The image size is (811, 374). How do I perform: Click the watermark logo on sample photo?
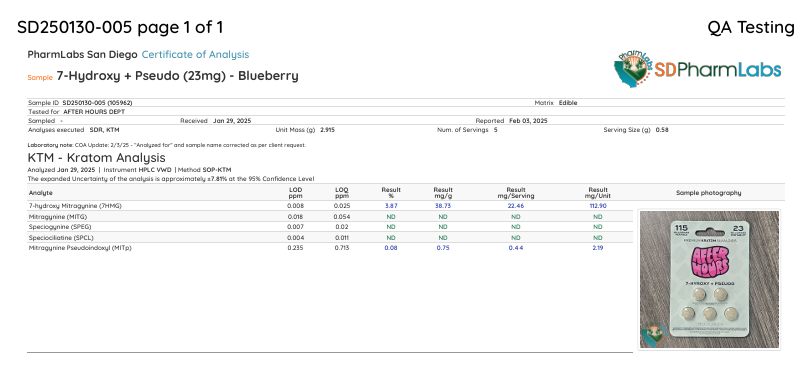coord(653,335)
